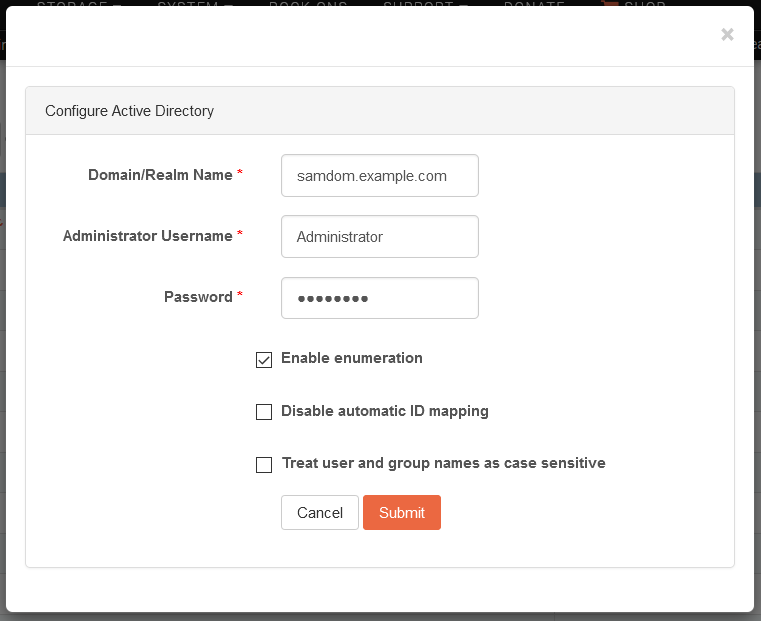Submit the Active Directory configuration form
761x621 pixels.
click(x=402, y=512)
